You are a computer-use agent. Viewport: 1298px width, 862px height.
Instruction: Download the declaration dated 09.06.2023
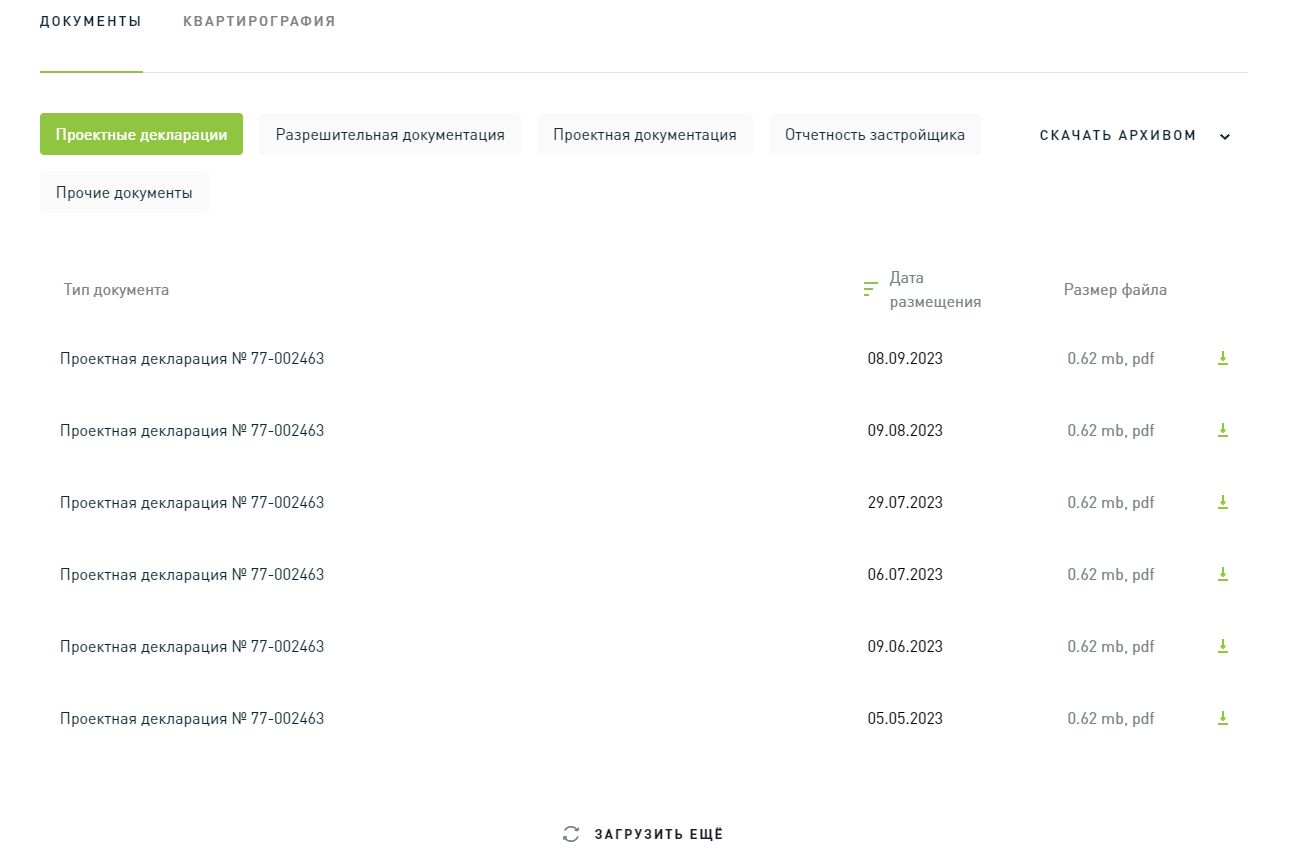(x=1222, y=646)
